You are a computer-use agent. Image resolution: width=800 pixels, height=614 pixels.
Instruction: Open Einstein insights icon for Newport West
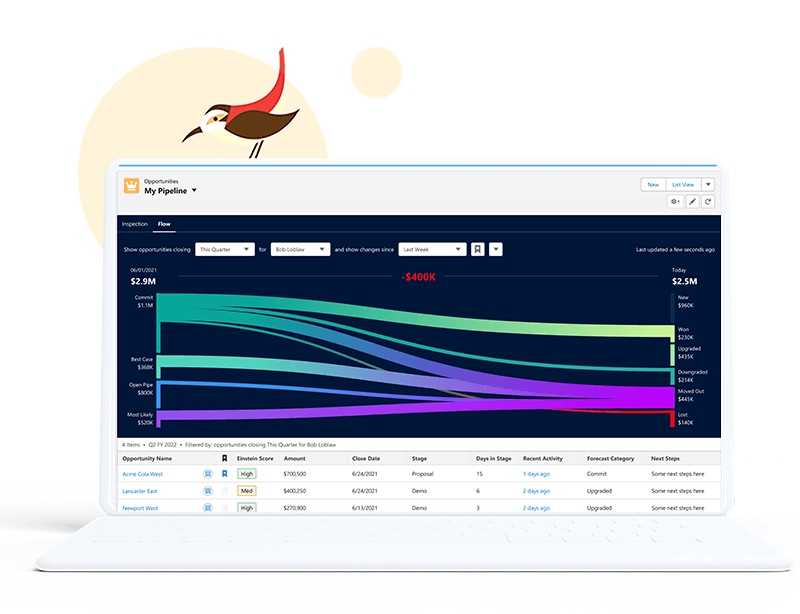click(x=208, y=508)
